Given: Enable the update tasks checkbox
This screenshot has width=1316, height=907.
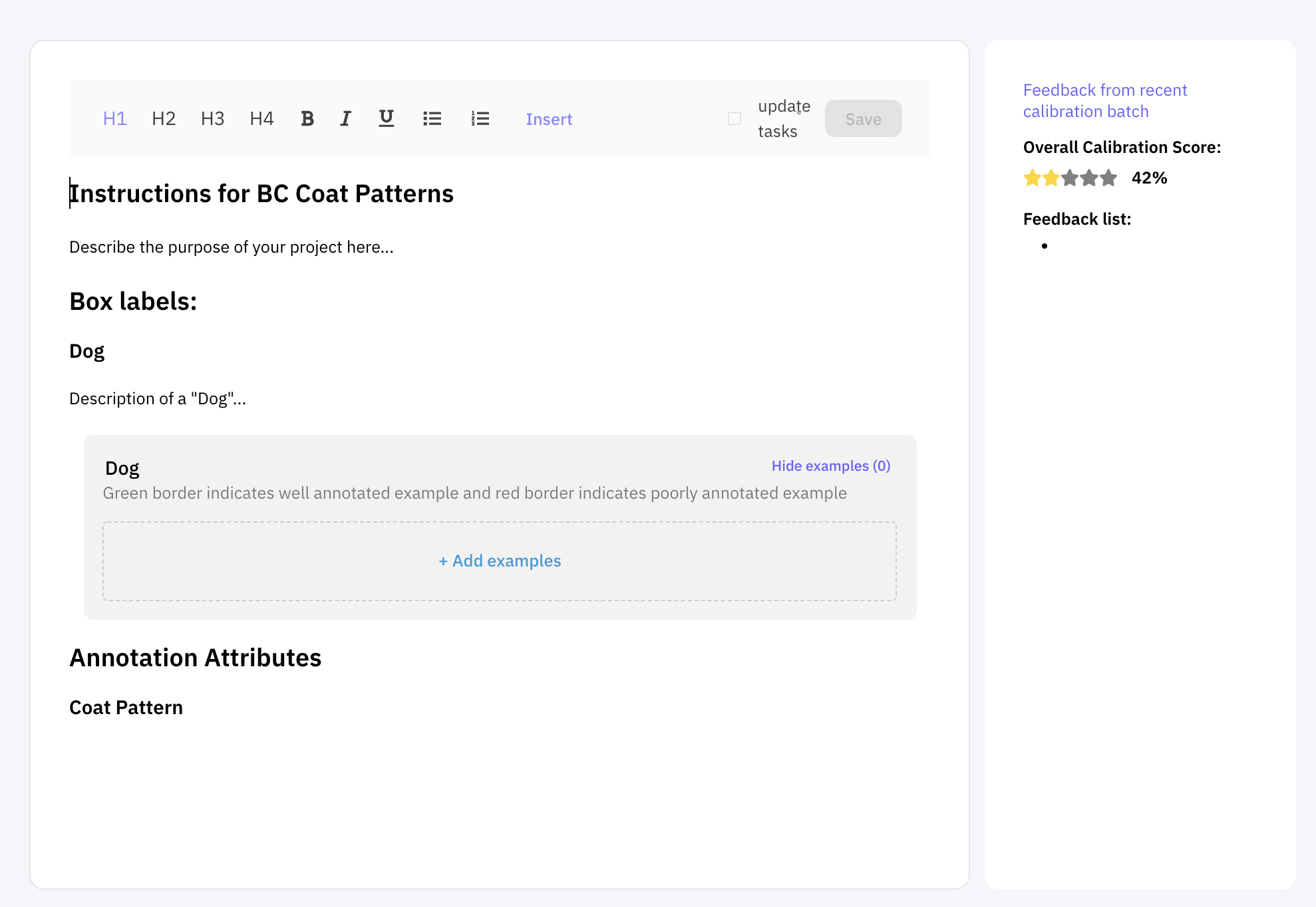Looking at the screenshot, I should 735,118.
